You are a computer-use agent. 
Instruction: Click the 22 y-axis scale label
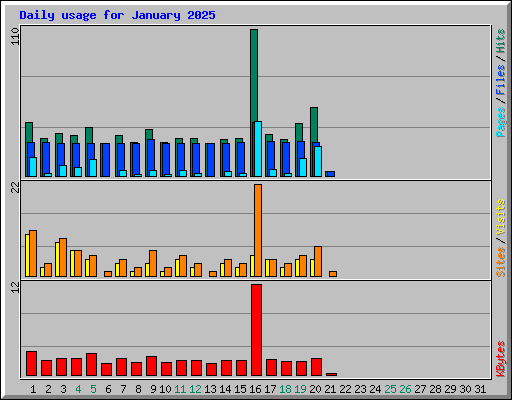(x=15, y=188)
